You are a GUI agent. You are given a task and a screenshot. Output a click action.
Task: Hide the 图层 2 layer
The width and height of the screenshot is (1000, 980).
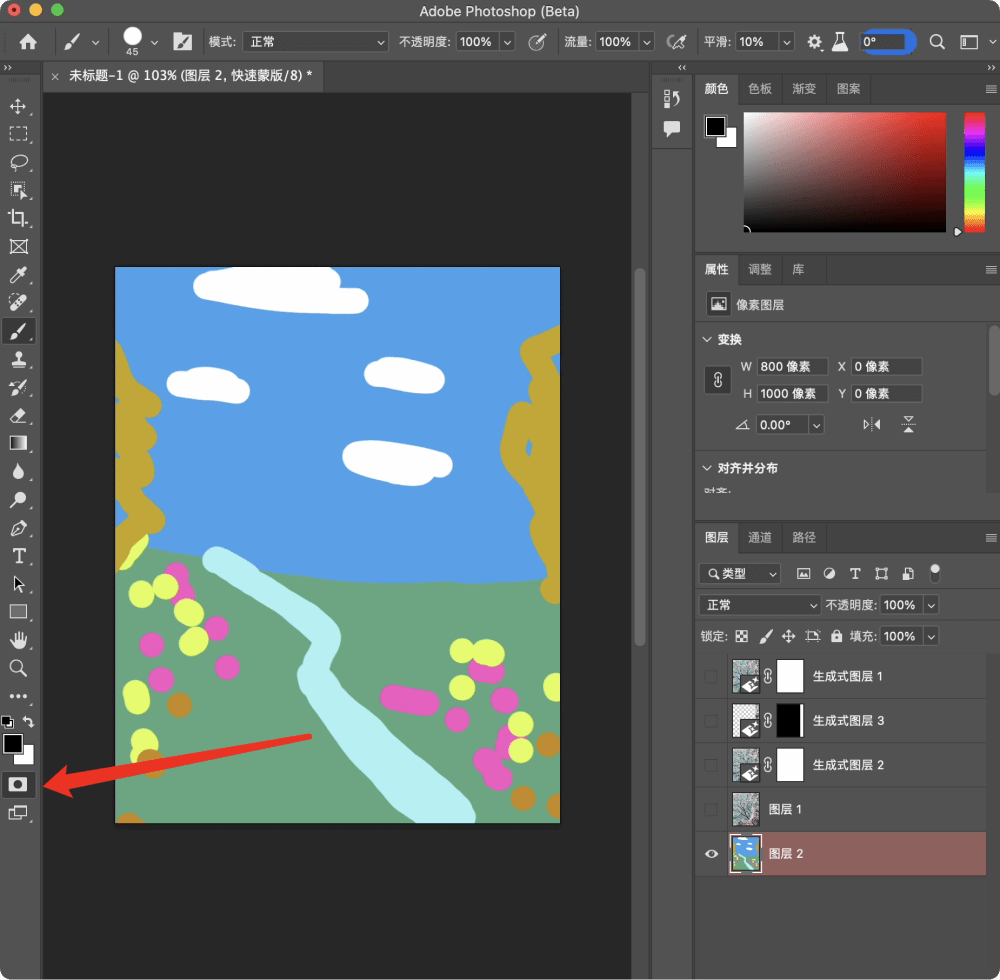tap(711, 853)
